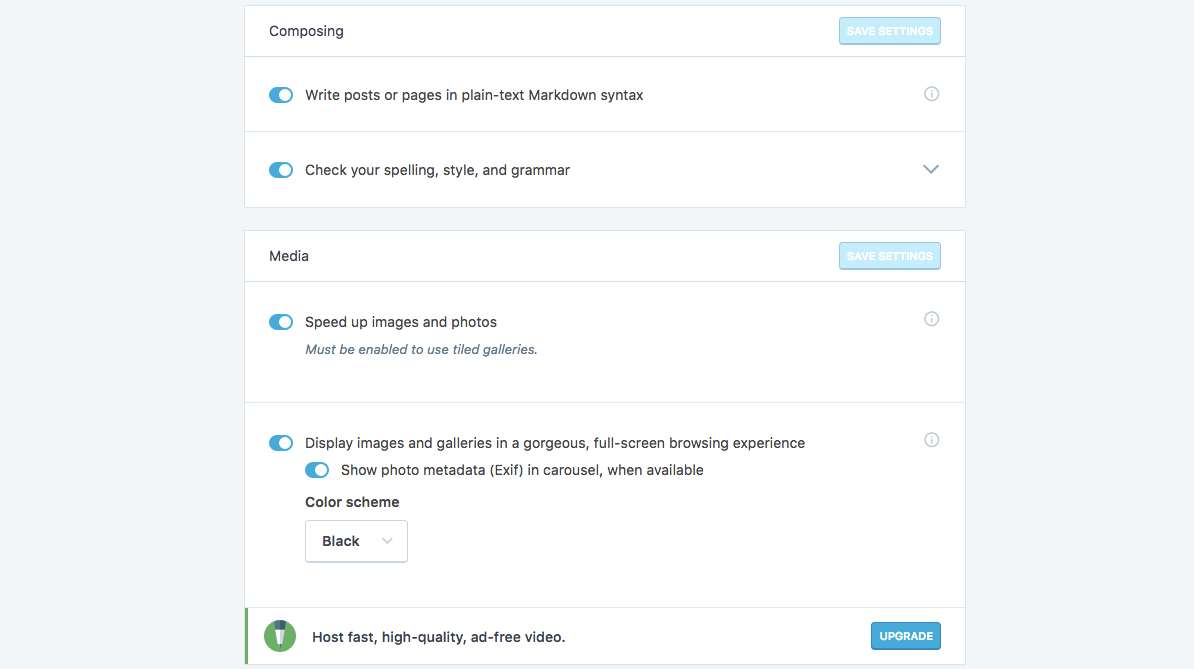The width and height of the screenshot is (1194, 669).
Task: Expand spelling and grammar options chevron
Action: point(931,169)
